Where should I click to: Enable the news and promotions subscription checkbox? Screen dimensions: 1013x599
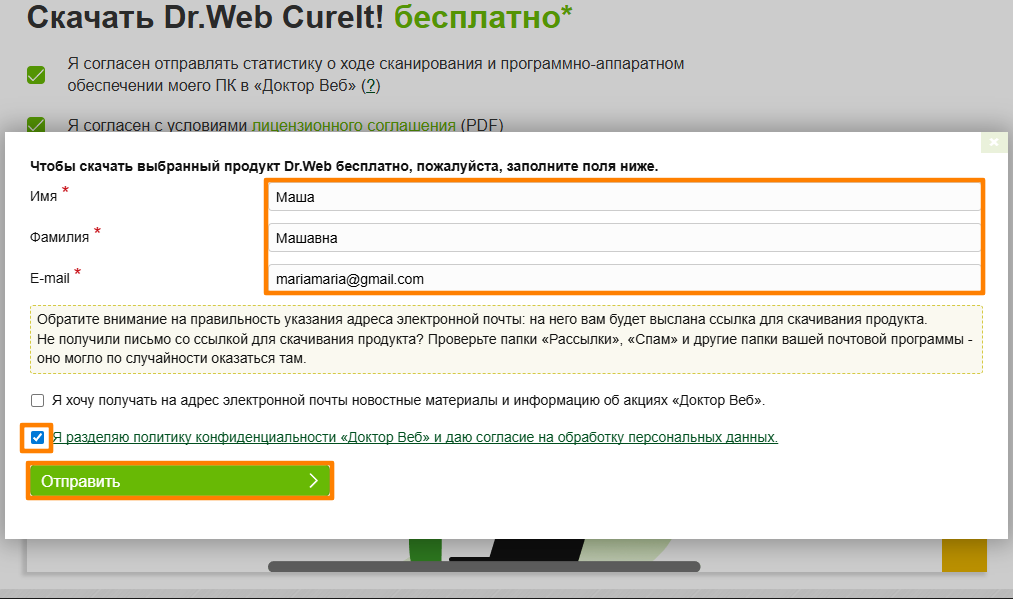click(x=38, y=401)
